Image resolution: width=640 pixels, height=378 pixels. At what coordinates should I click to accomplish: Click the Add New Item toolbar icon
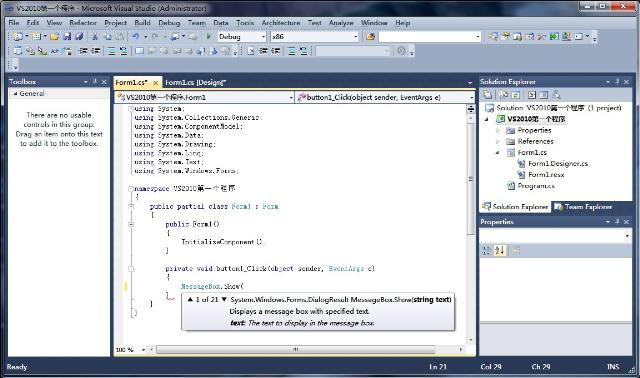click(x=36, y=37)
